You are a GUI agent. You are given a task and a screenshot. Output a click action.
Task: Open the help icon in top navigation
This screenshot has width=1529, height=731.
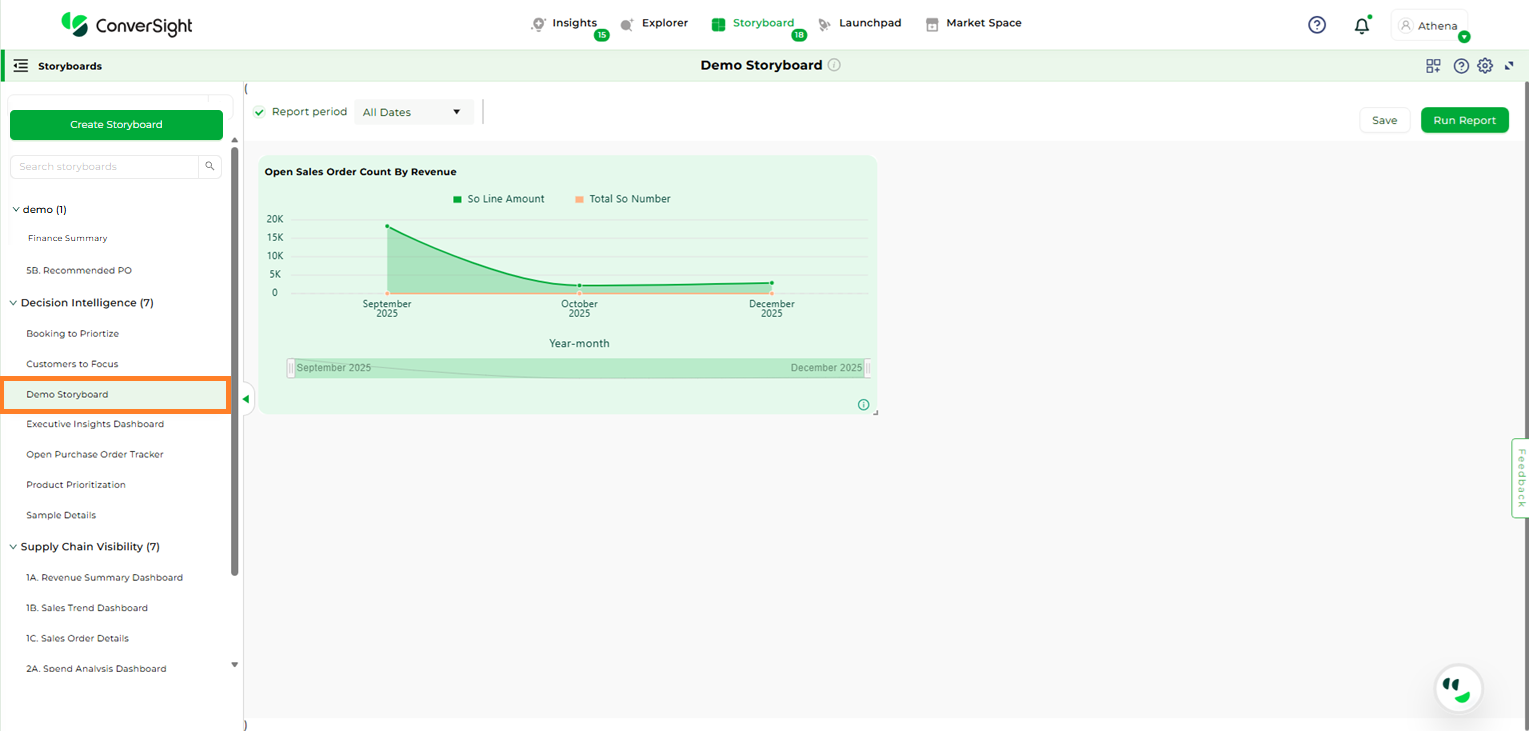point(1317,25)
